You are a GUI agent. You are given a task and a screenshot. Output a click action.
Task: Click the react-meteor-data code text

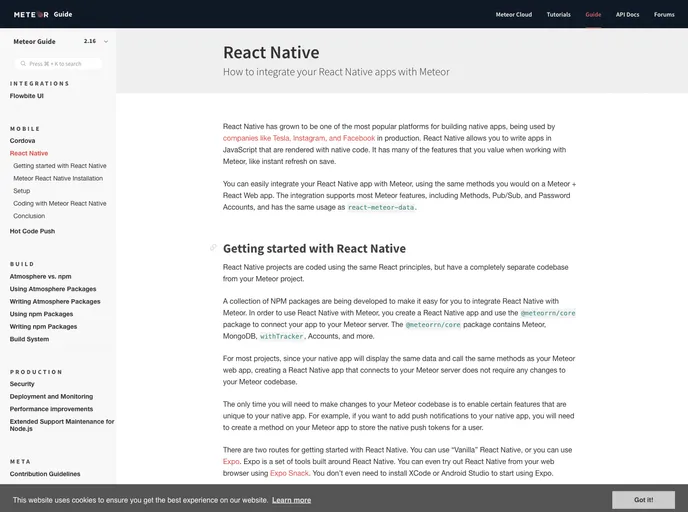pos(381,207)
